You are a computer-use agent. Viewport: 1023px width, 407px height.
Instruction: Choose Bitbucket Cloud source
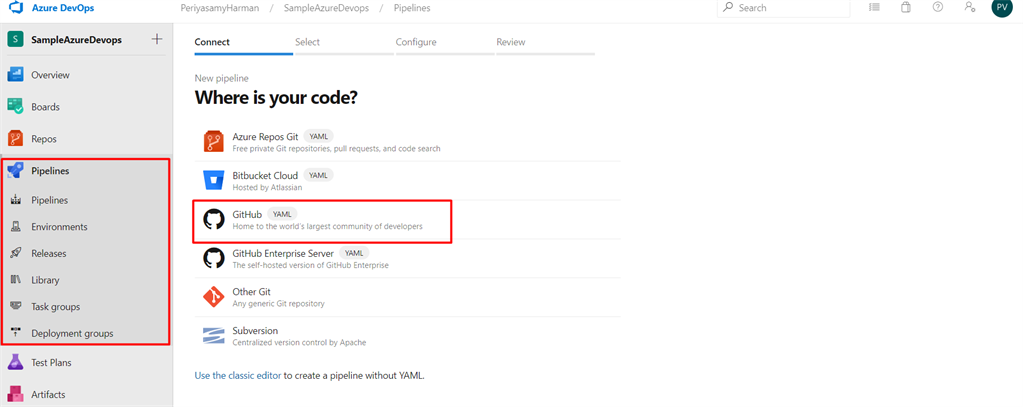point(407,181)
